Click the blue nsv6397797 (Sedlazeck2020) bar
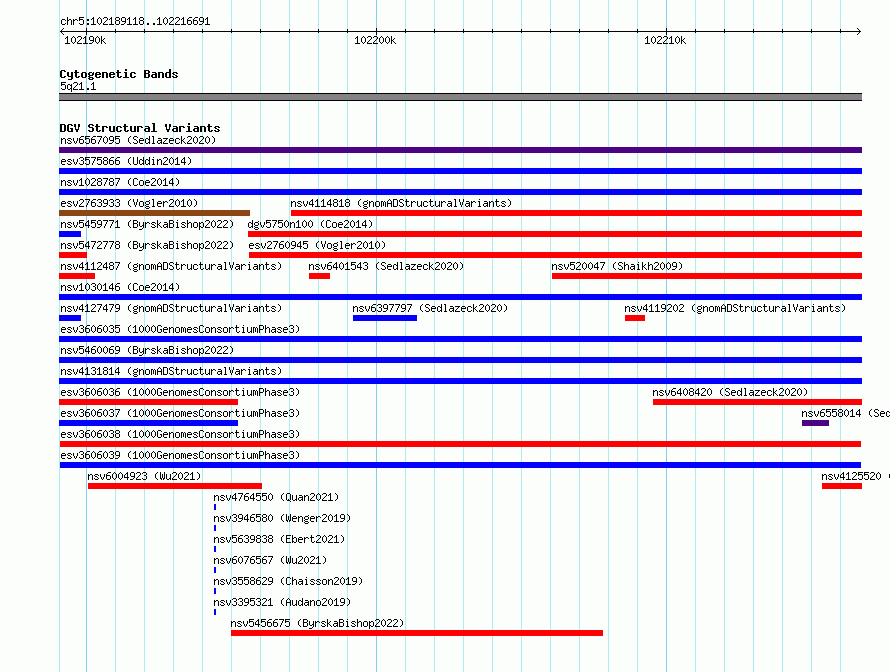Screen dimensions: 890x672 385,318
